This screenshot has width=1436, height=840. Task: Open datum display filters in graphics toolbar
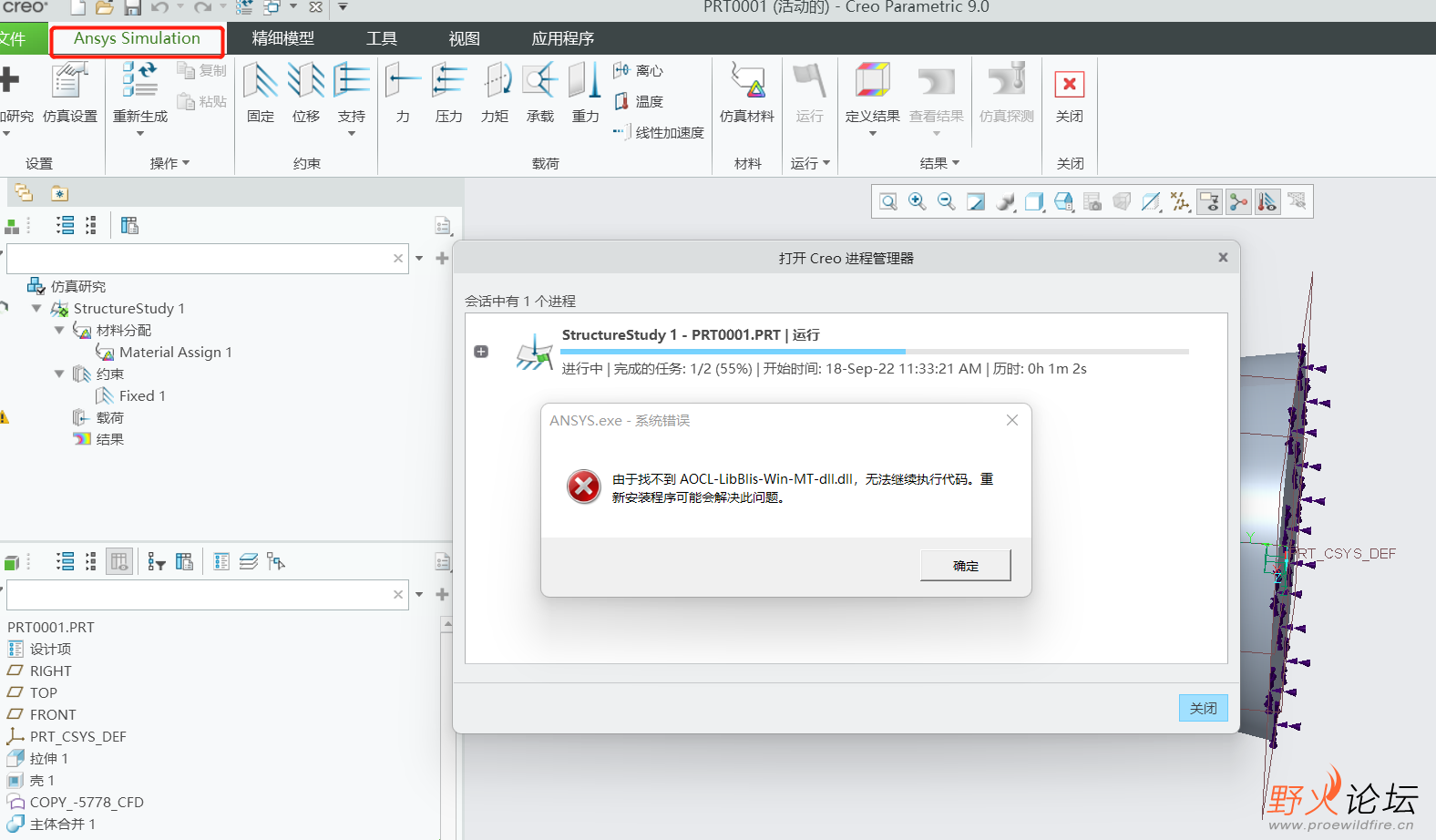coord(1180,201)
